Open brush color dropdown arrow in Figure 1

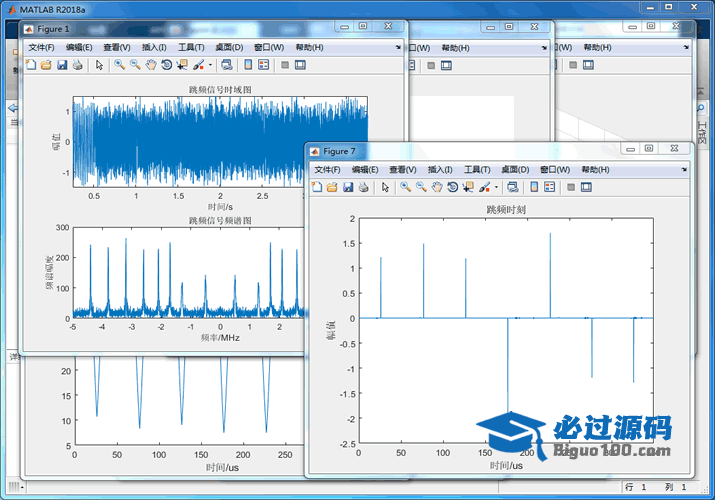[x=210, y=65]
